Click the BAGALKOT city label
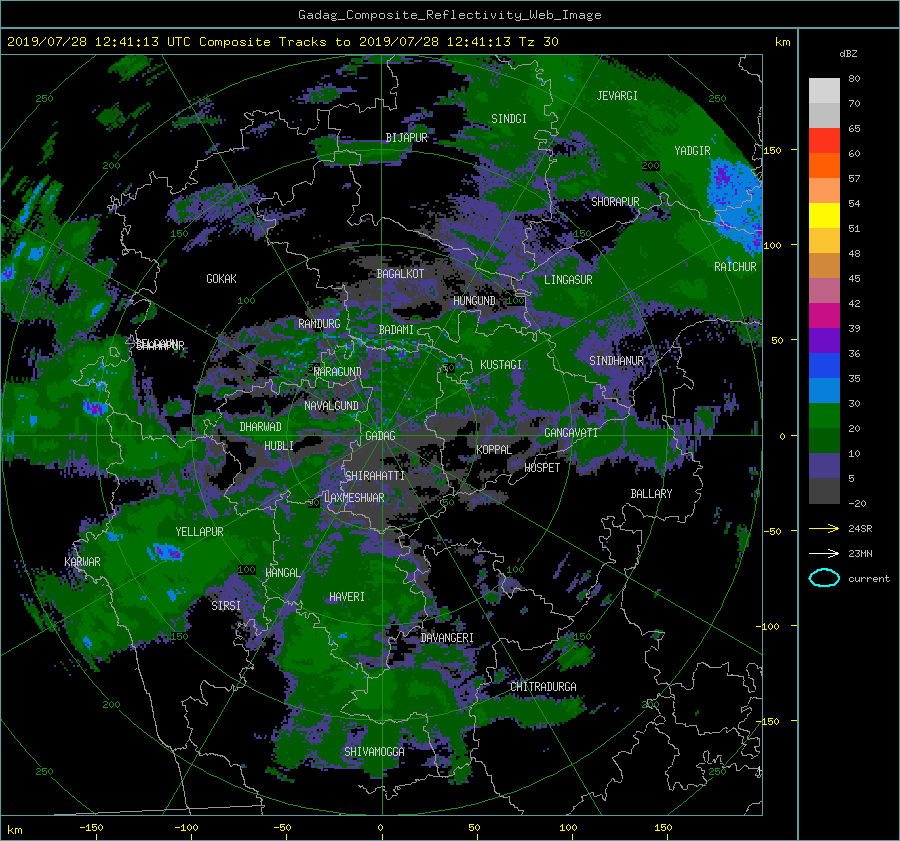Viewport: 900px width, 841px height. [x=400, y=274]
